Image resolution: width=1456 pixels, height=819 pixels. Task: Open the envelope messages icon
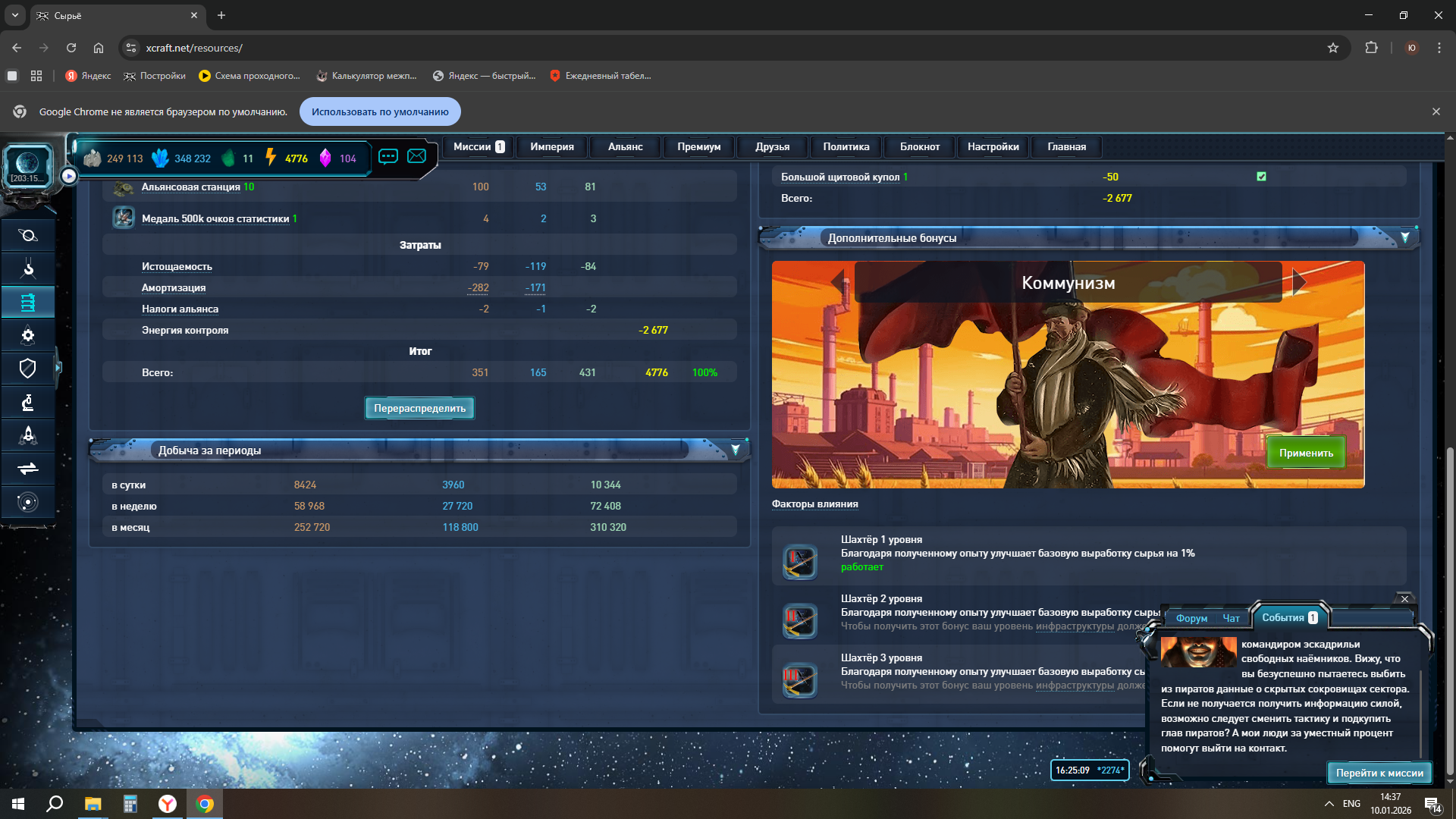(x=416, y=156)
